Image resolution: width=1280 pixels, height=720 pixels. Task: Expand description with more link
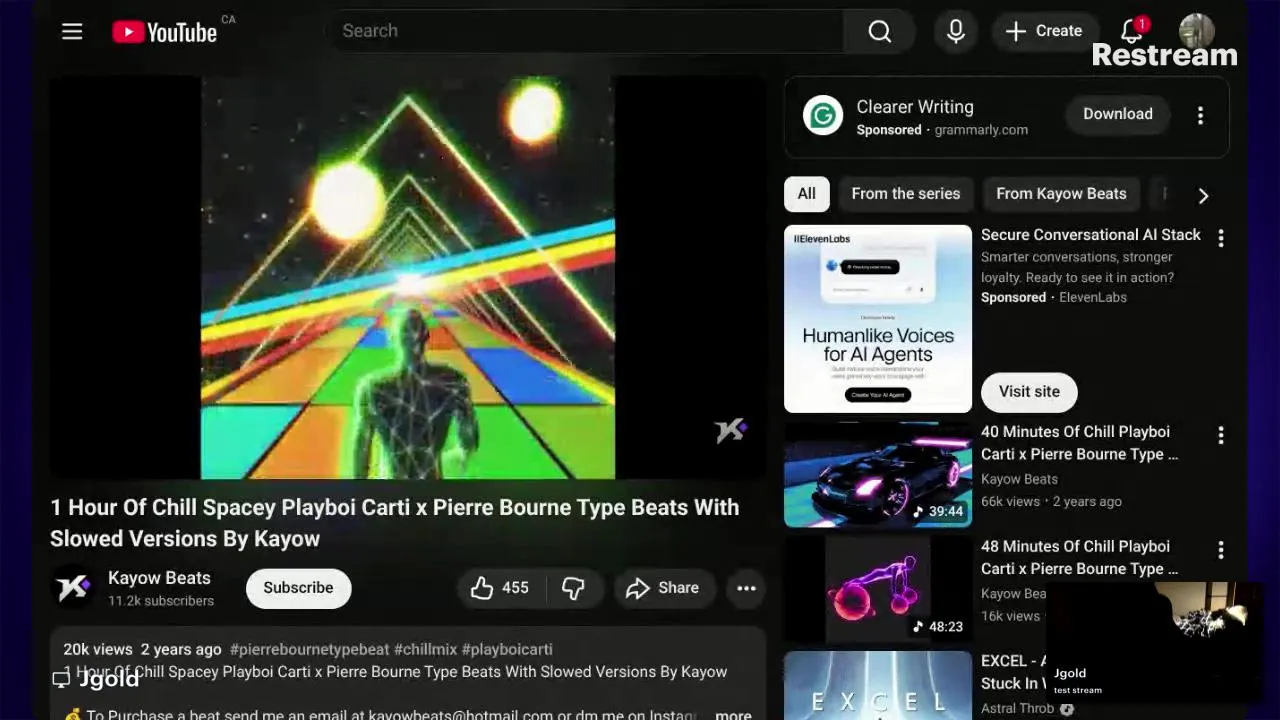pos(733,714)
